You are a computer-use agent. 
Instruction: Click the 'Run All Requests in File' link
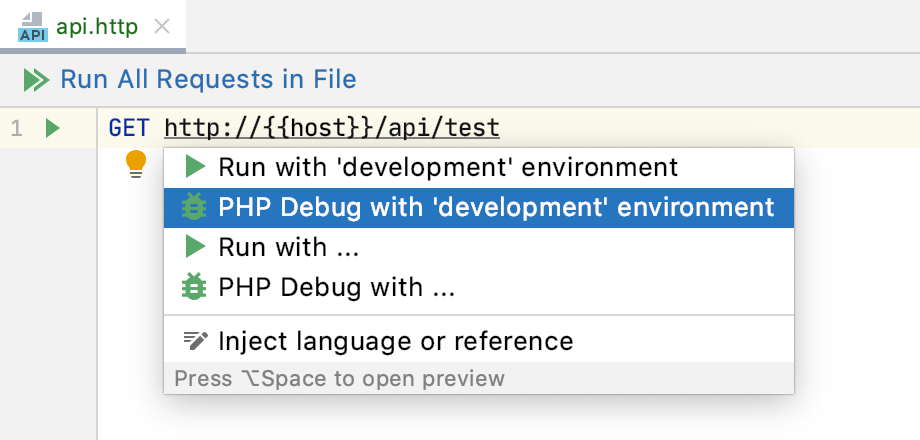tap(208, 79)
